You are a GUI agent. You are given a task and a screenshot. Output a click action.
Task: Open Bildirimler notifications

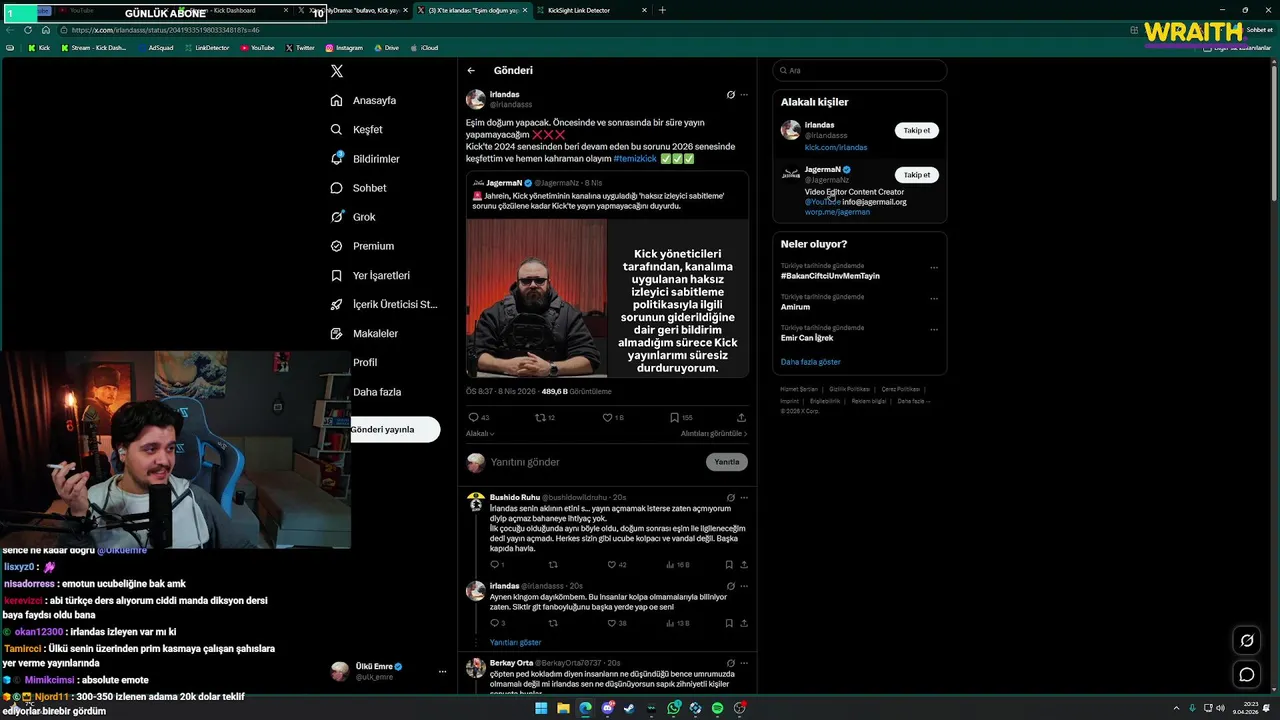(x=365, y=158)
